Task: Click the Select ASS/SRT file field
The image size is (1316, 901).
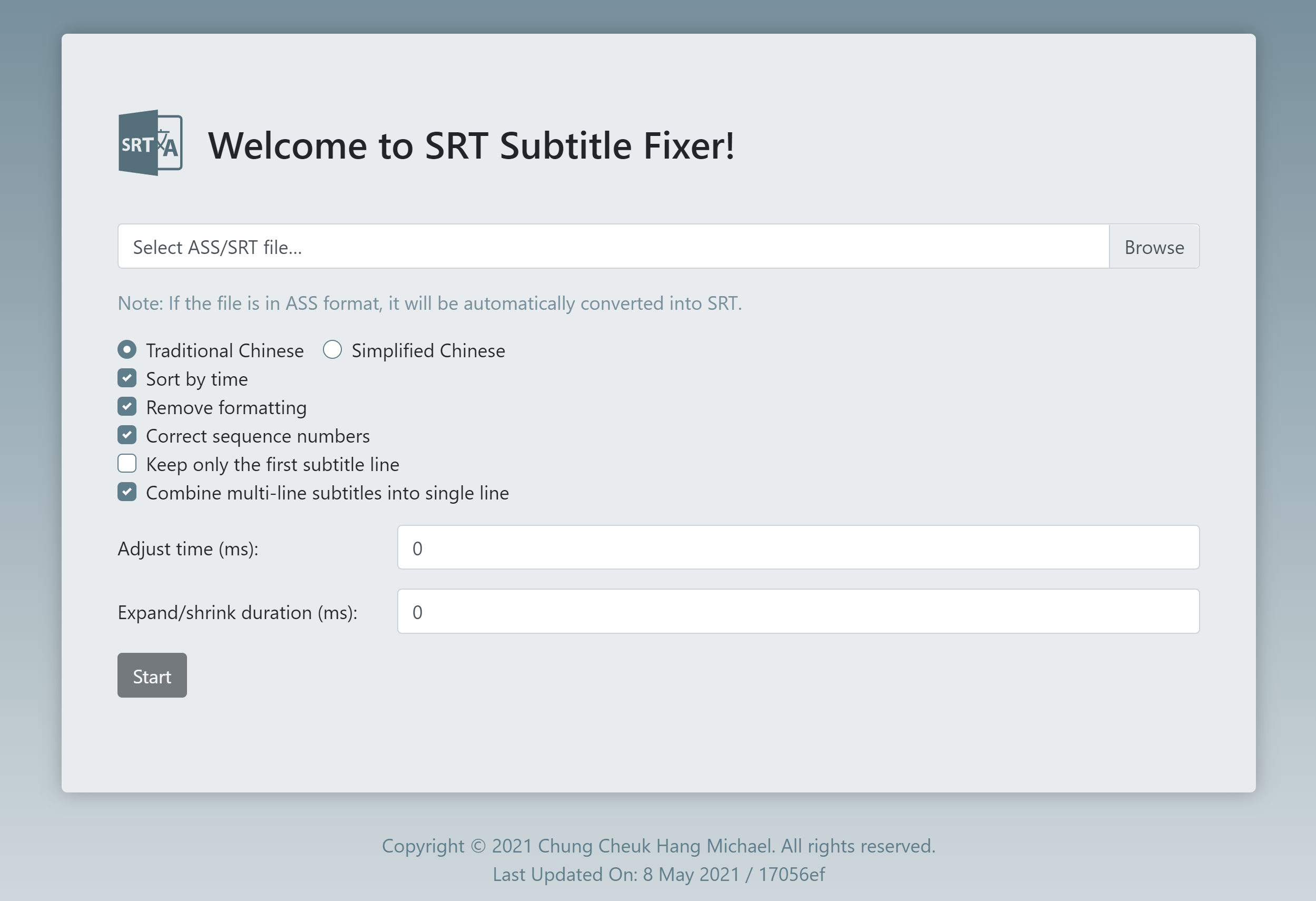Action: [x=613, y=247]
